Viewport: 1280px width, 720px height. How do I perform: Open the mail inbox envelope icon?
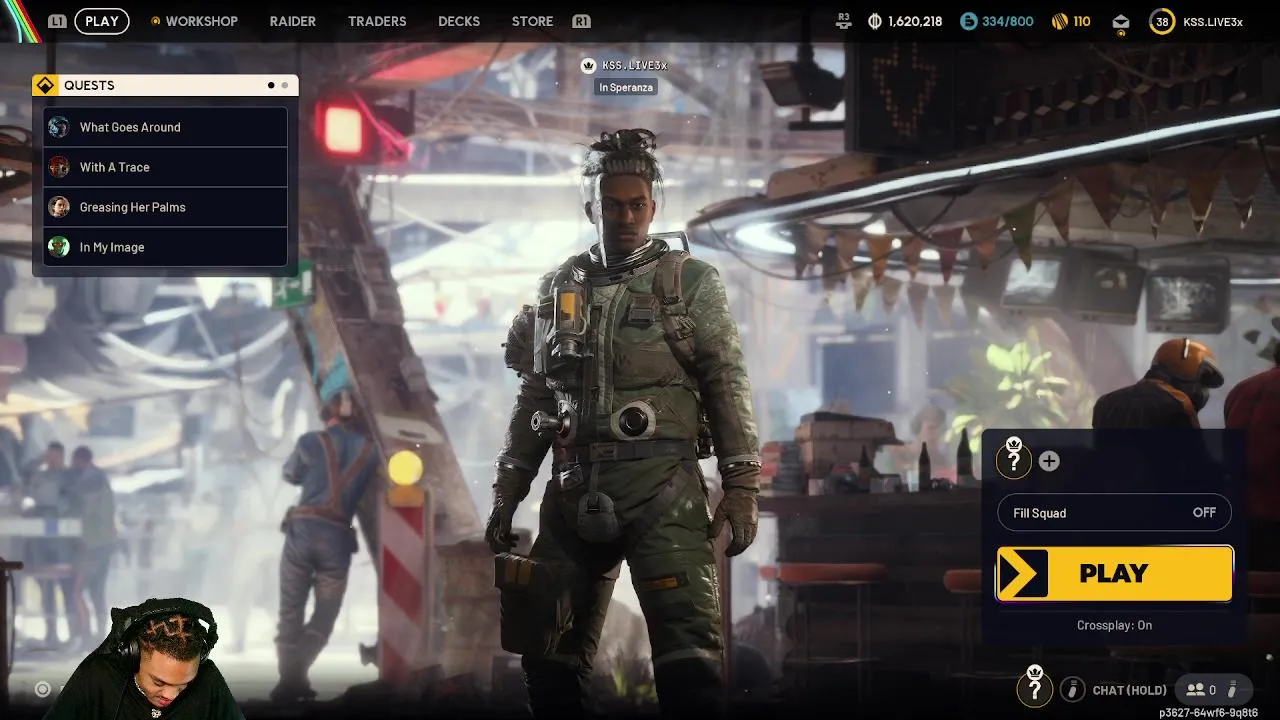pyautogui.click(x=1120, y=22)
